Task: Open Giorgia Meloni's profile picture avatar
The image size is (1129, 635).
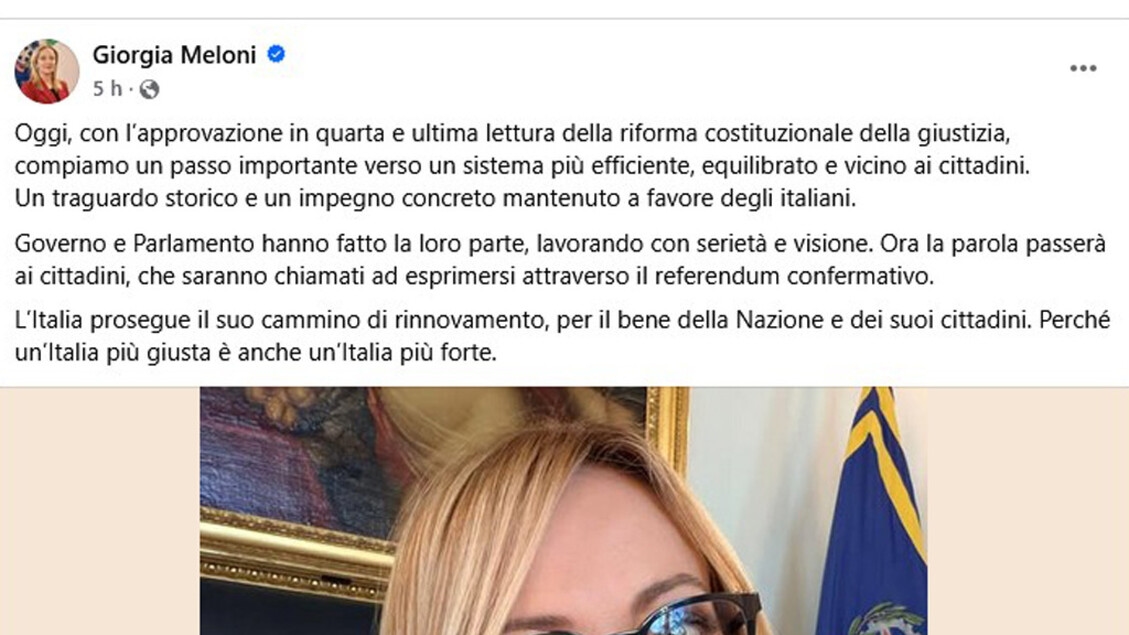Action: [x=47, y=71]
